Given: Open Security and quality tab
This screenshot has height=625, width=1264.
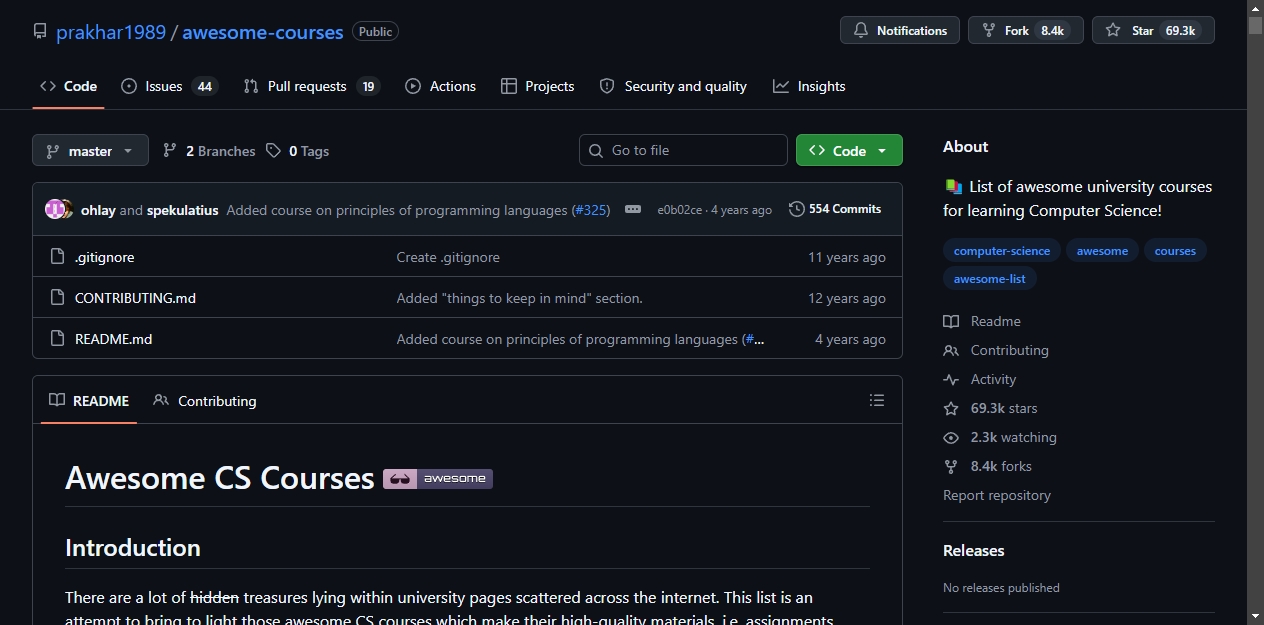Looking at the screenshot, I should click(x=672, y=86).
